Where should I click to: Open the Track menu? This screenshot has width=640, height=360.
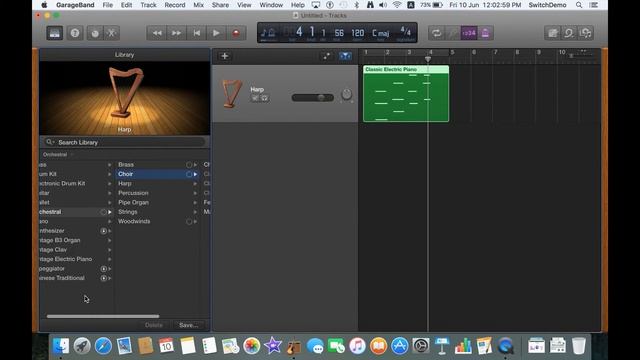coord(148,5)
